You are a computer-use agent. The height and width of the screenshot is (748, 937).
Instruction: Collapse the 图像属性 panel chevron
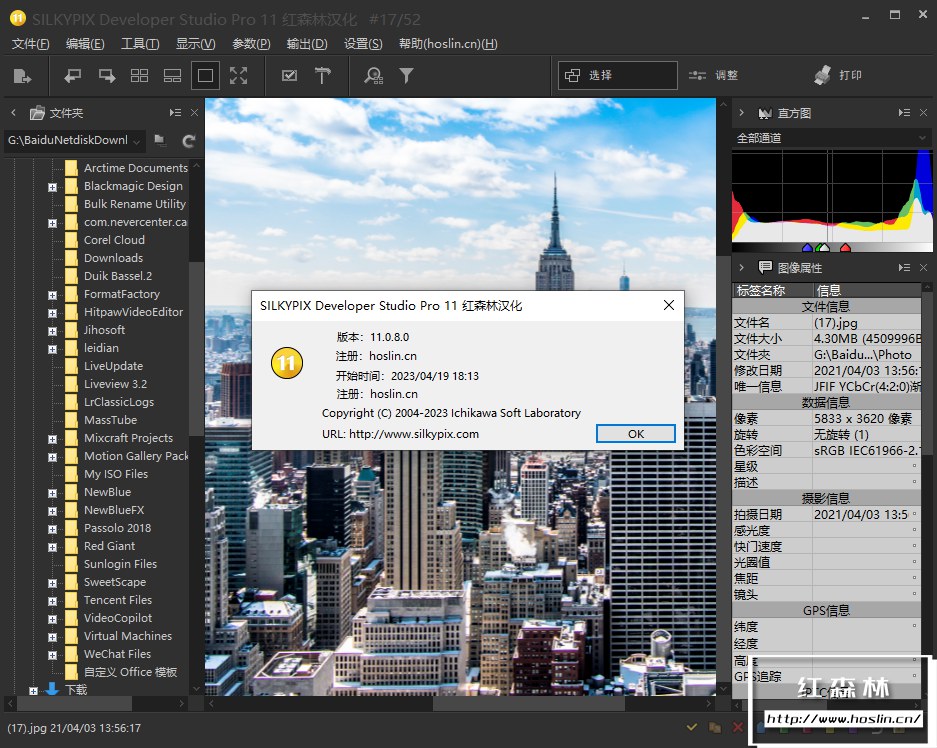[x=742, y=267]
